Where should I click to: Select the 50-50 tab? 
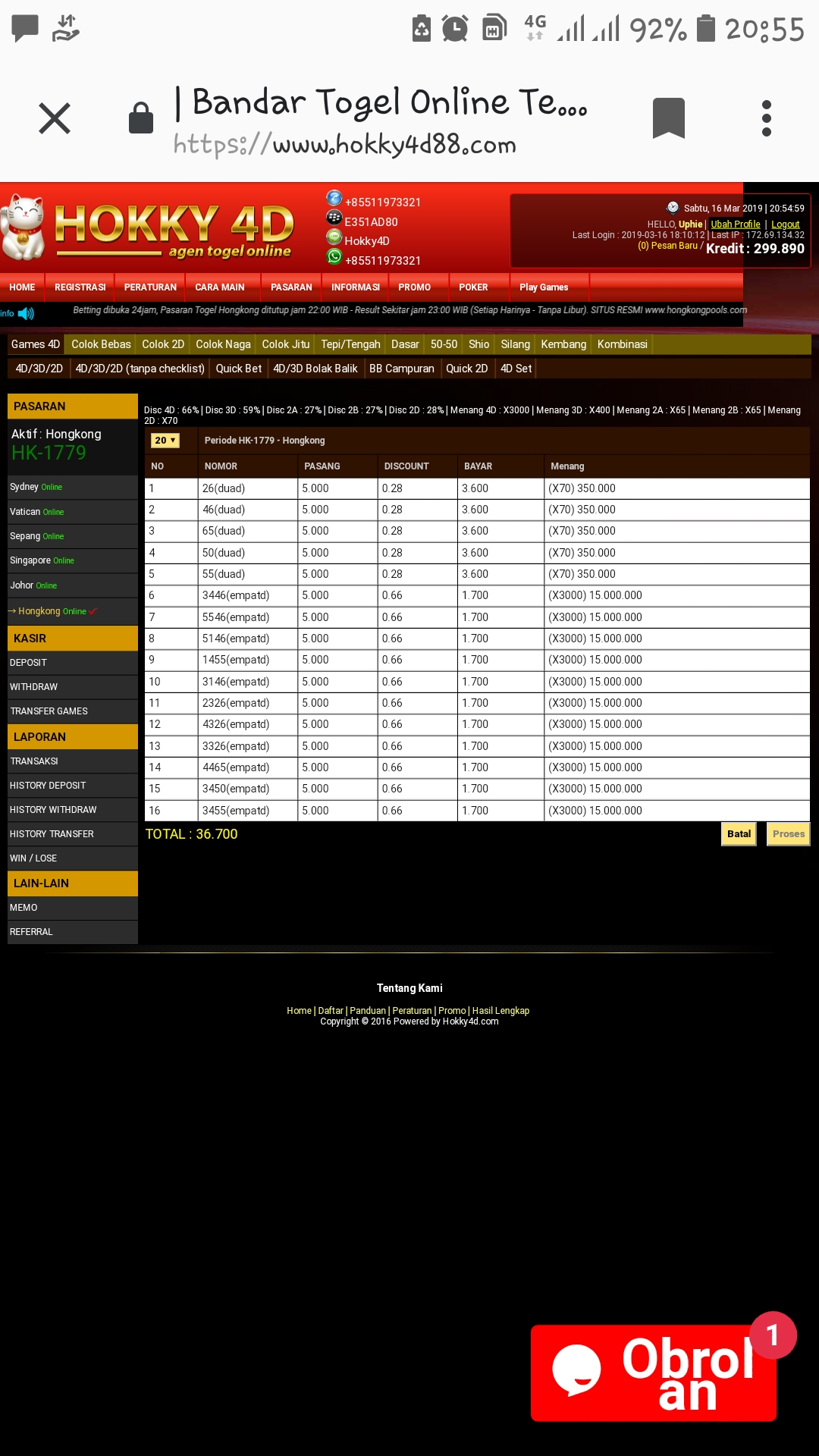[444, 344]
